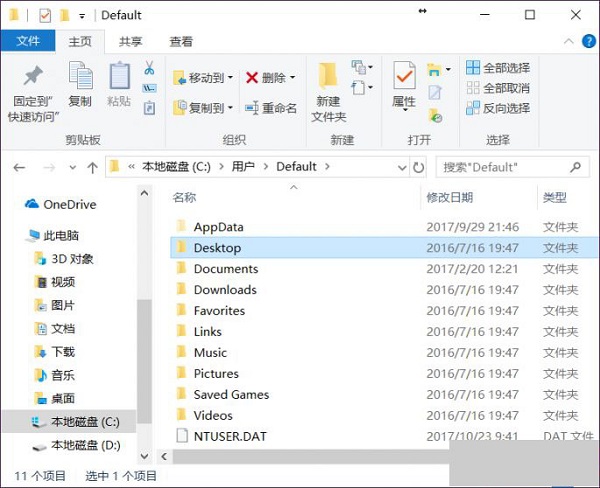
Task: Expand the Delete dropdown arrow
Action: click(x=293, y=77)
